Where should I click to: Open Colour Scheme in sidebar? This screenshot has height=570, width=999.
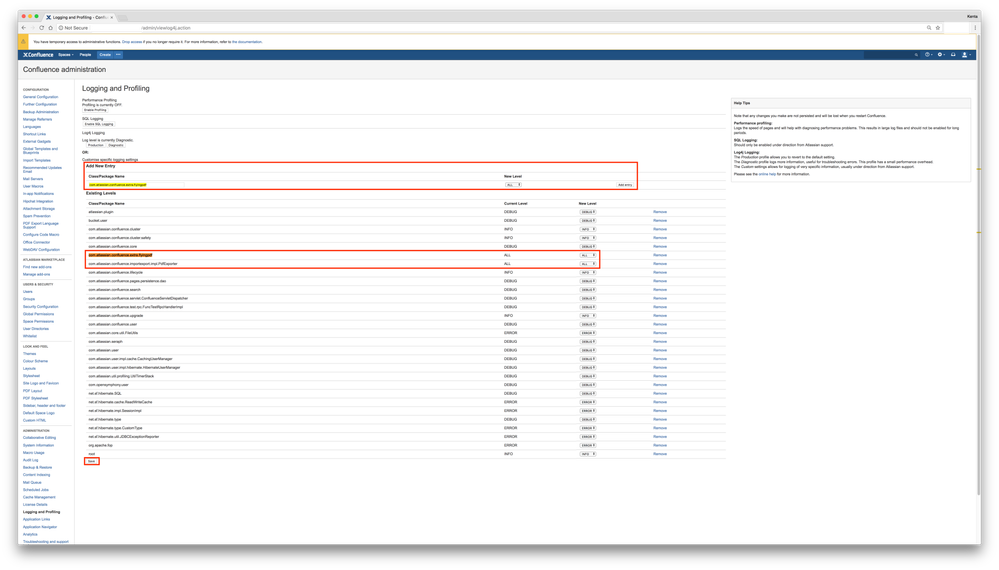click(x=36, y=361)
